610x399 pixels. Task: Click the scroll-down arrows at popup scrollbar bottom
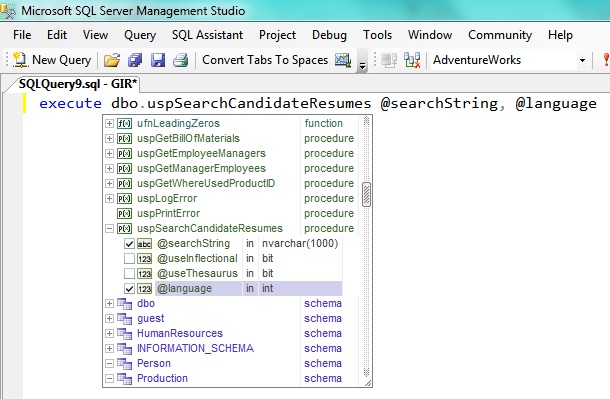(366, 372)
